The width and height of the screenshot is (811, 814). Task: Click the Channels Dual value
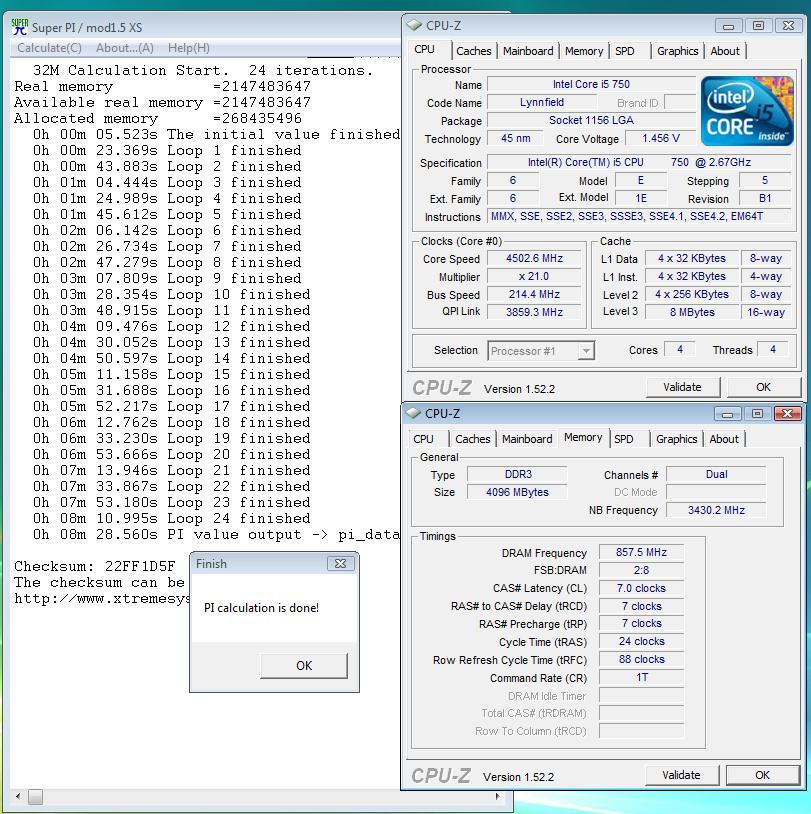click(717, 474)
